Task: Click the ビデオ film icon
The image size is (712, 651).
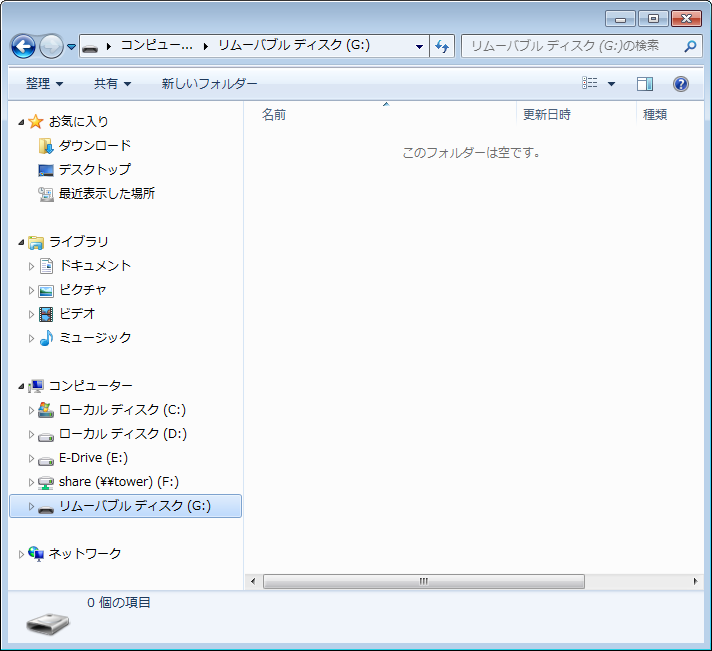Action: 46,314
